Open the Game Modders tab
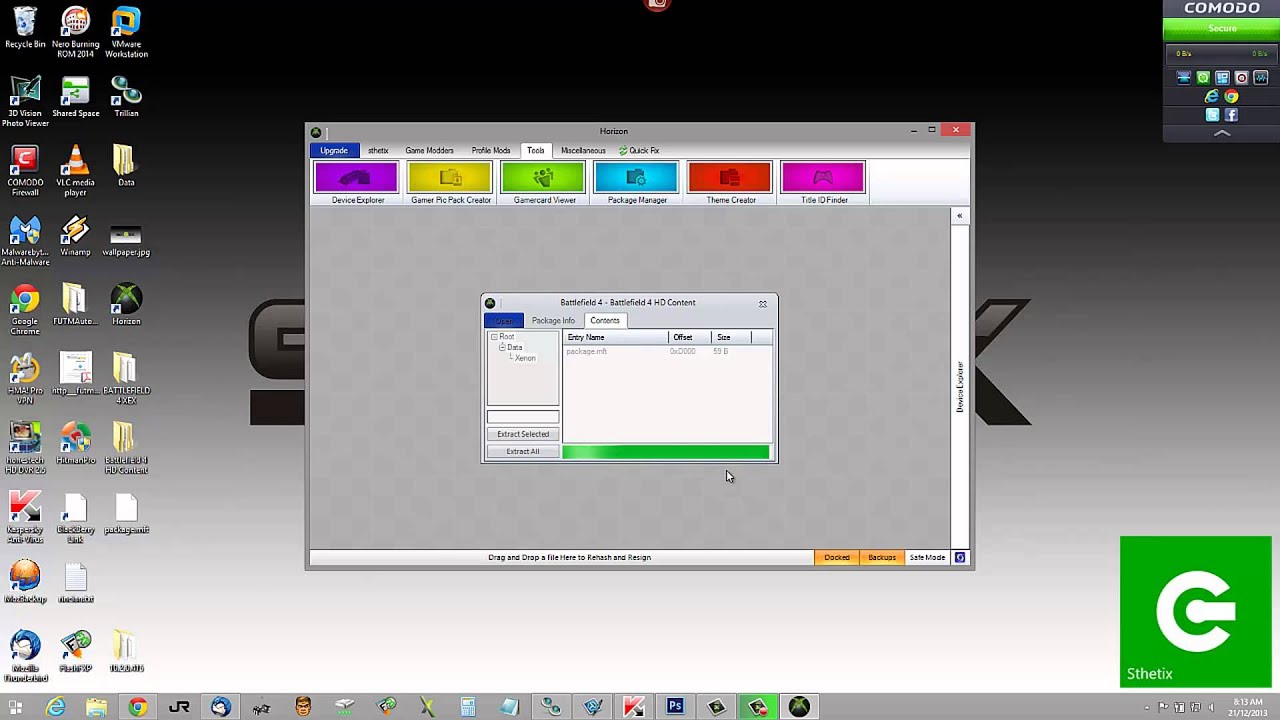This screenshot has width=1280, height=720. pyautogui.click(x=429, y=151)
